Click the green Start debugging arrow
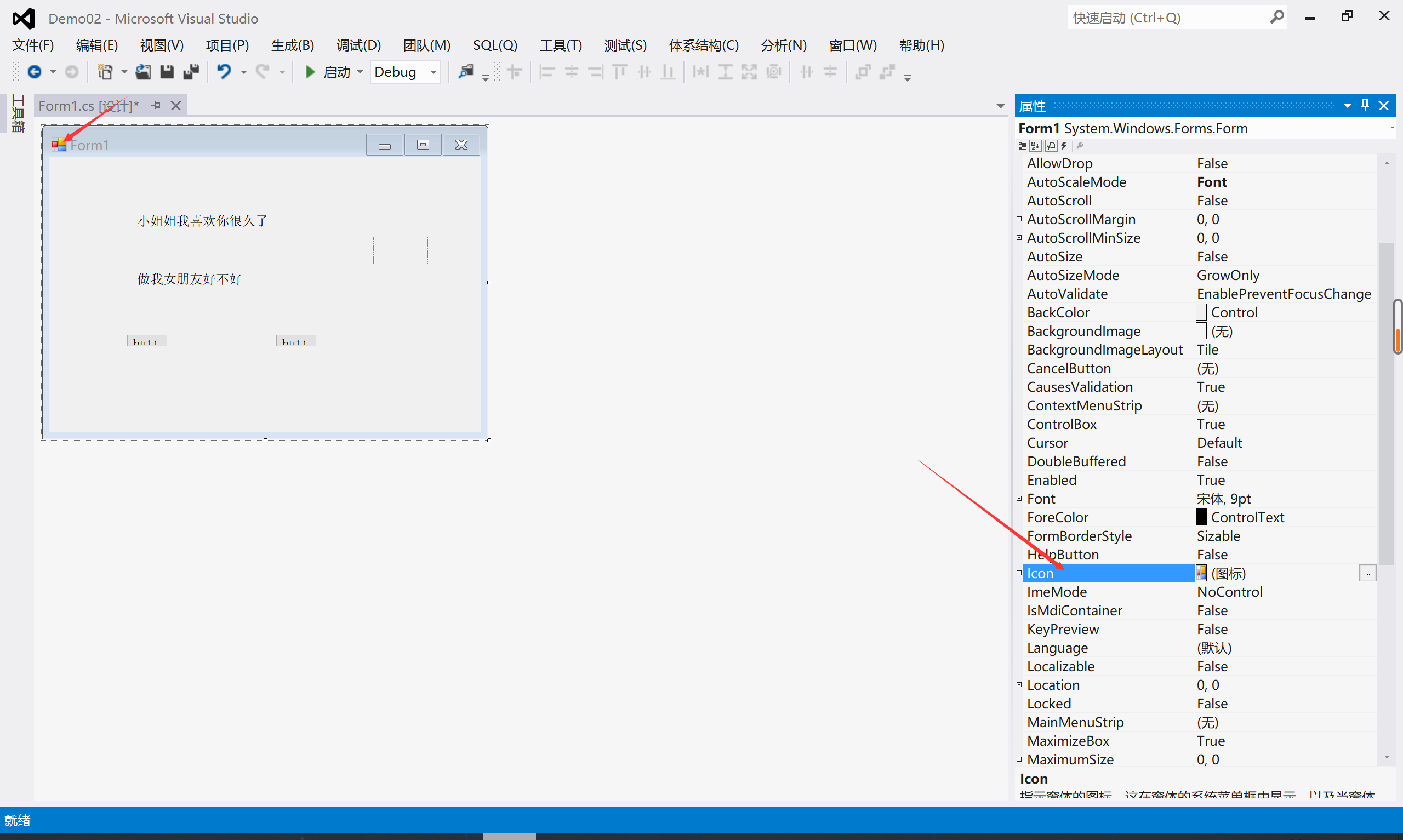Image resolution: width=1403 pixels, height=840 pixels. [x=310, y=72]
